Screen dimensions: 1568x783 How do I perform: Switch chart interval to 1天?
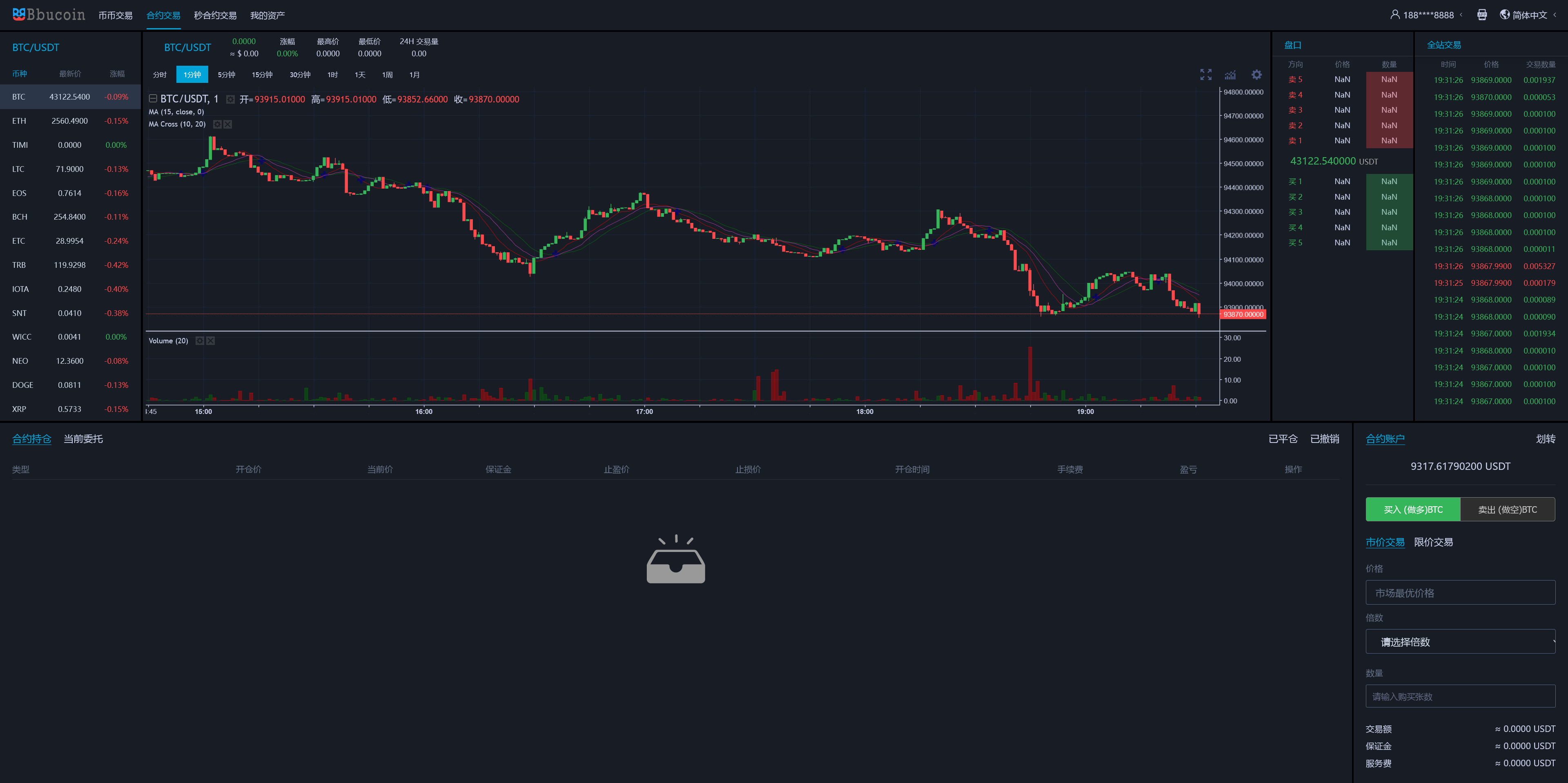(x=360, y=75)
